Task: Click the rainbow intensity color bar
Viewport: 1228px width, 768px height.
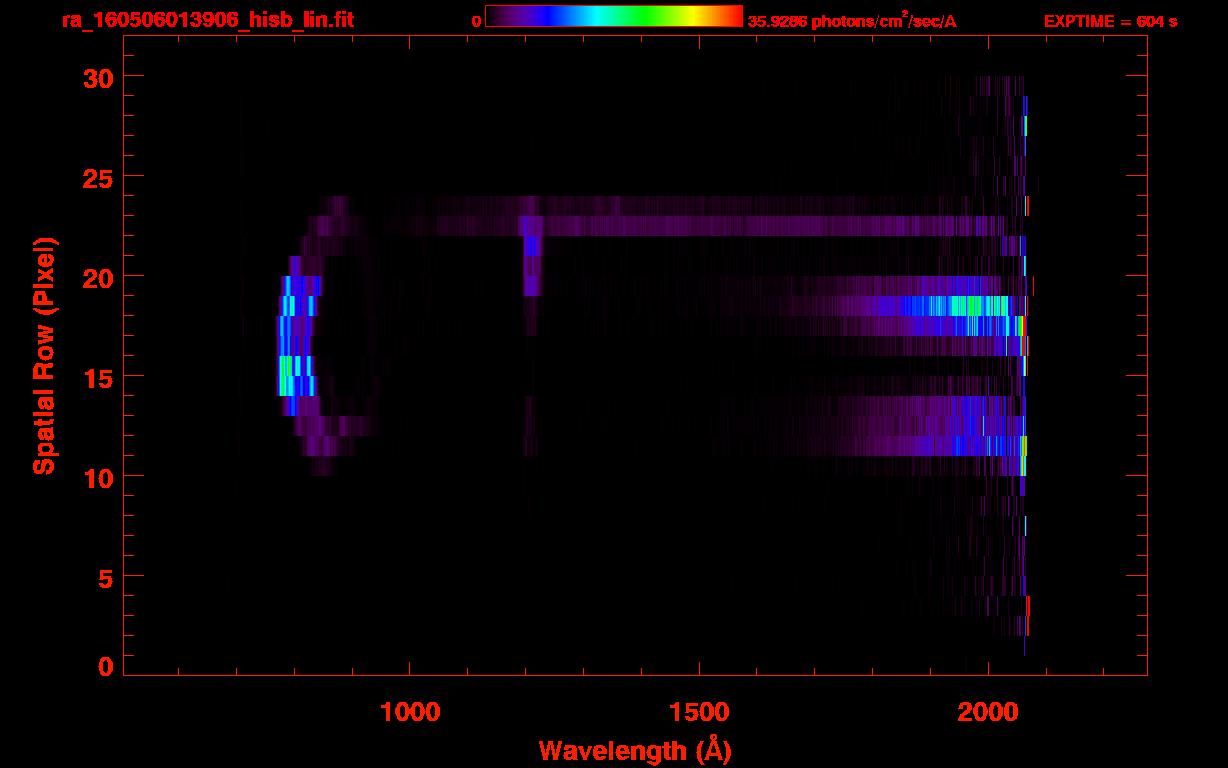Action: click(614, 16)
